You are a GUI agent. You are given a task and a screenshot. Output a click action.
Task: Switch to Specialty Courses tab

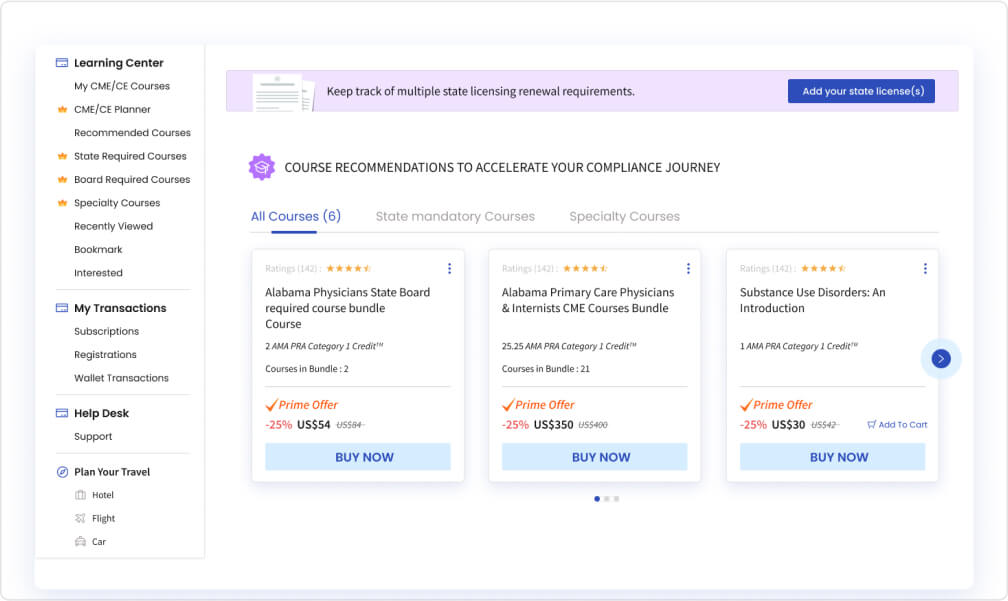coord(624,217)
